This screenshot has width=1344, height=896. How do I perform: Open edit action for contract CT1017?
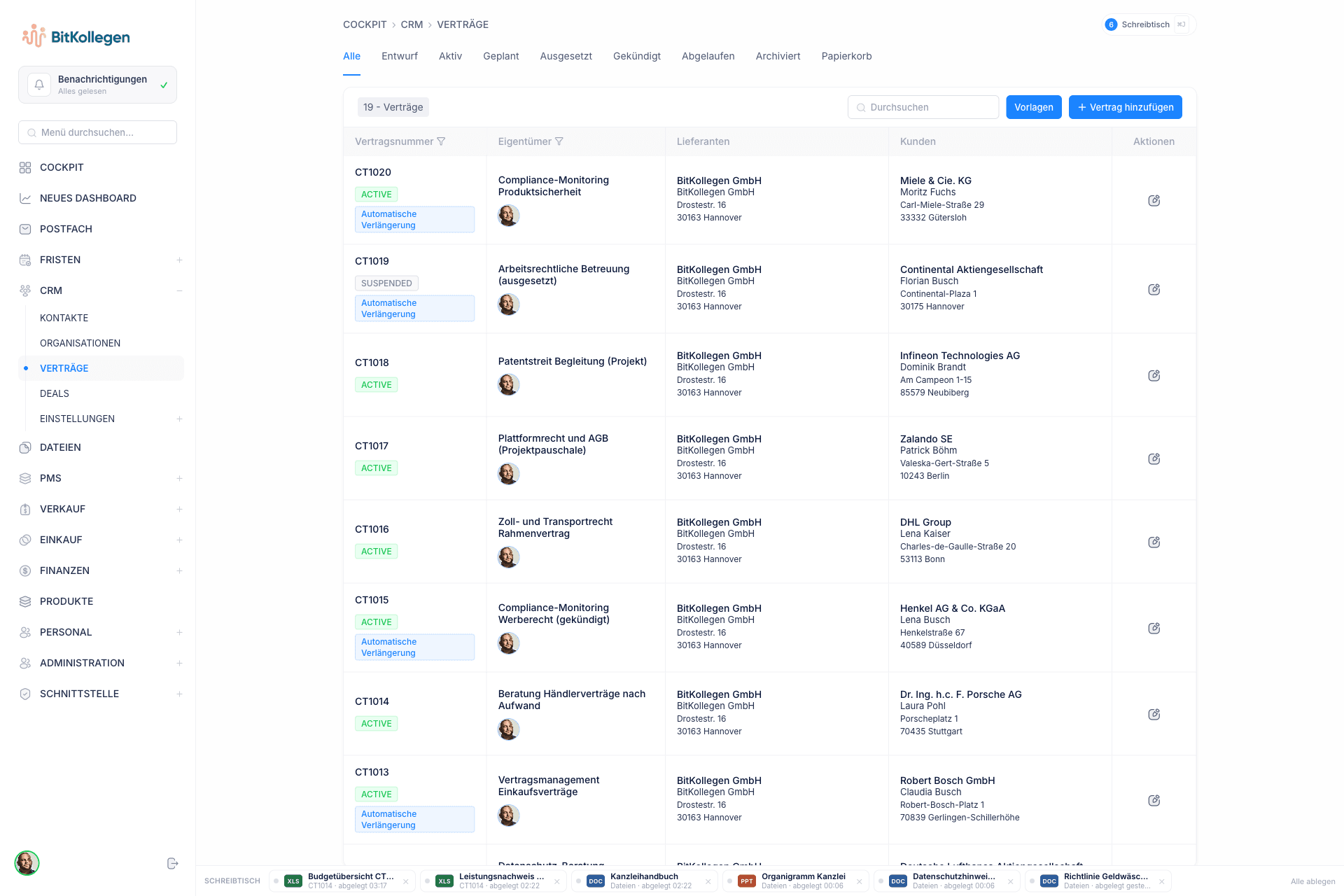click(1154, 459)
